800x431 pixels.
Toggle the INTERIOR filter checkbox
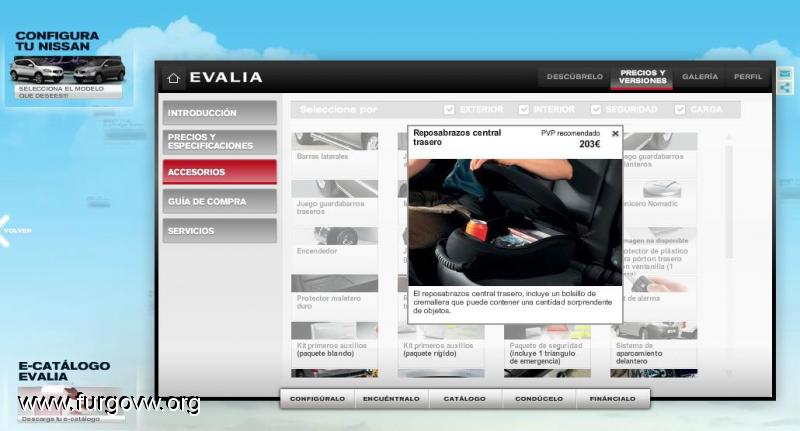(x=523, y=110)
